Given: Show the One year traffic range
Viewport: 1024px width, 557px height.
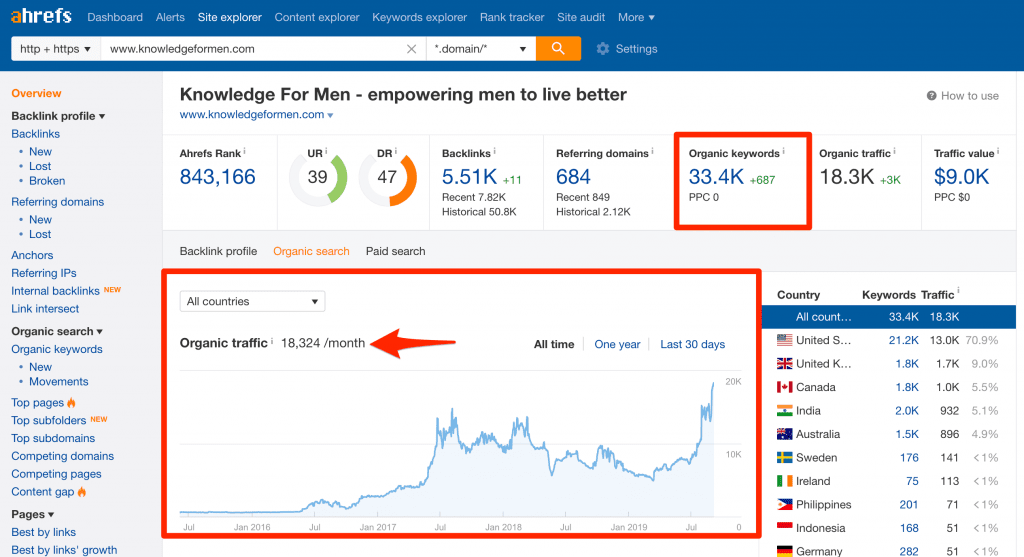Looking at the screenshot, I should click(x=617, y=344).
